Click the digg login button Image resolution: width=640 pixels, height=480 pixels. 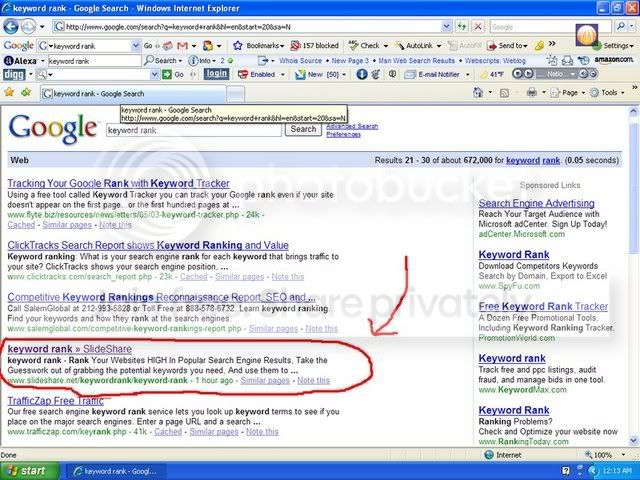[216, 74]
